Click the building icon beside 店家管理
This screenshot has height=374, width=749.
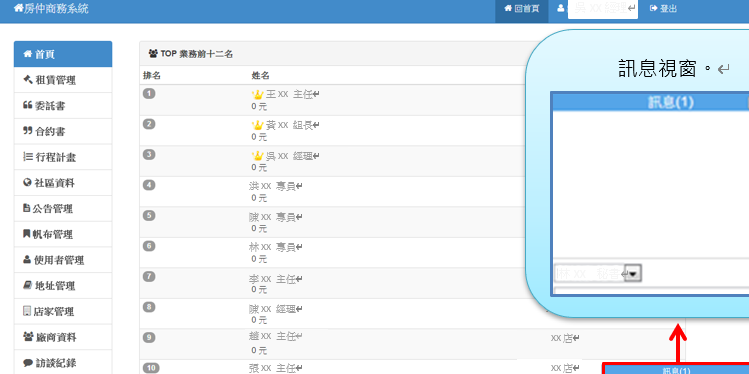27,311
